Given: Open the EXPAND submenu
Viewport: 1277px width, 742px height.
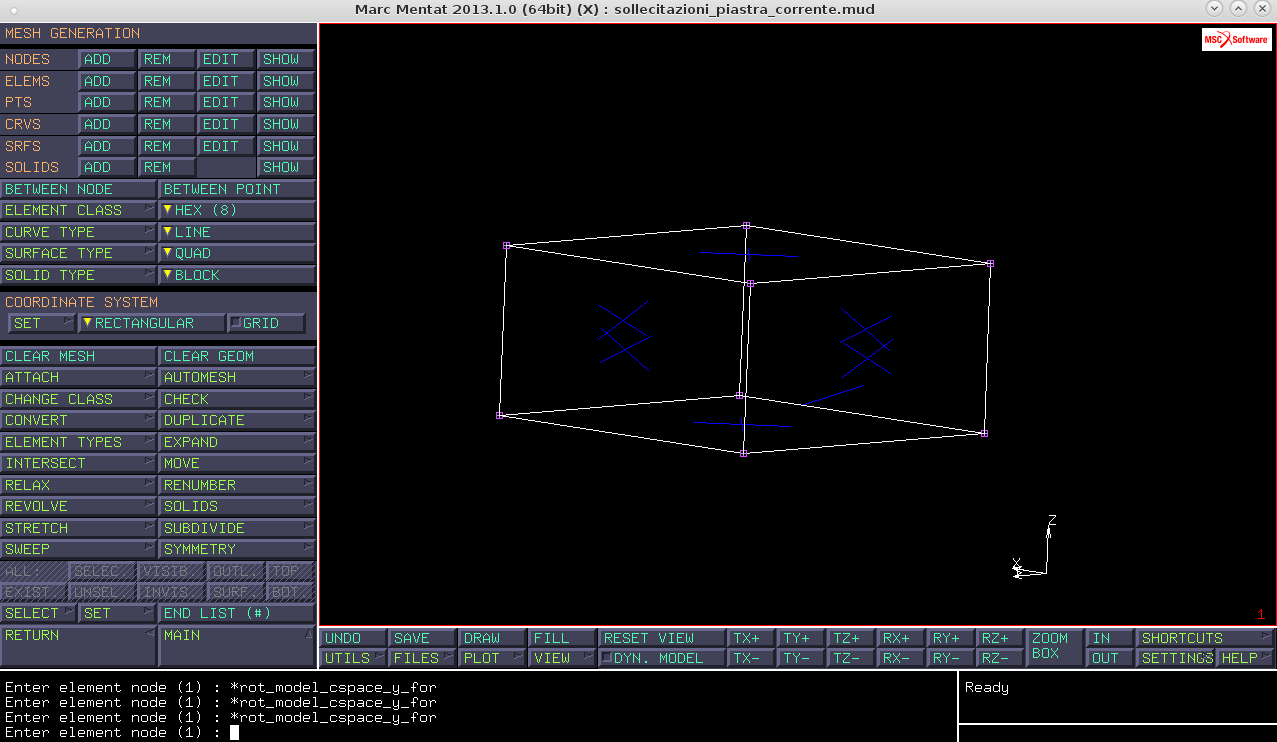Looking at the screenshot, I should click(237, 442).
